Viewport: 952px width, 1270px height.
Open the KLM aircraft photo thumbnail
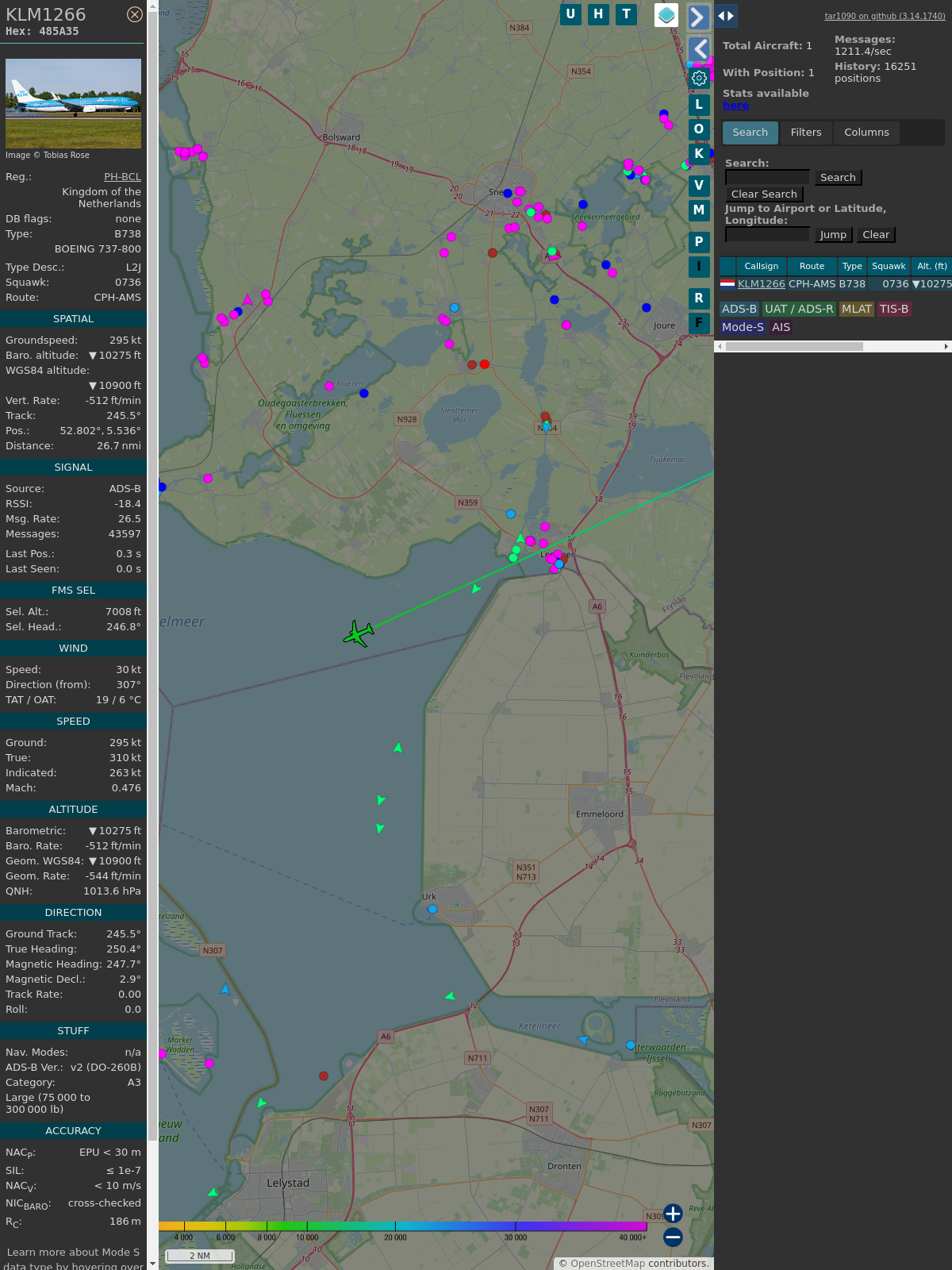[73, 103]
